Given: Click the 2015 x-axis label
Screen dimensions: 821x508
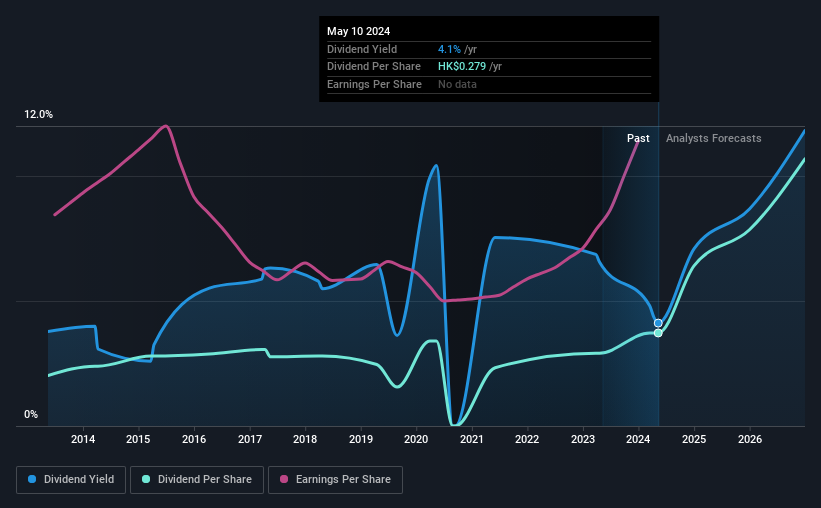Looking at the screenshot, I should coord(138,439).
